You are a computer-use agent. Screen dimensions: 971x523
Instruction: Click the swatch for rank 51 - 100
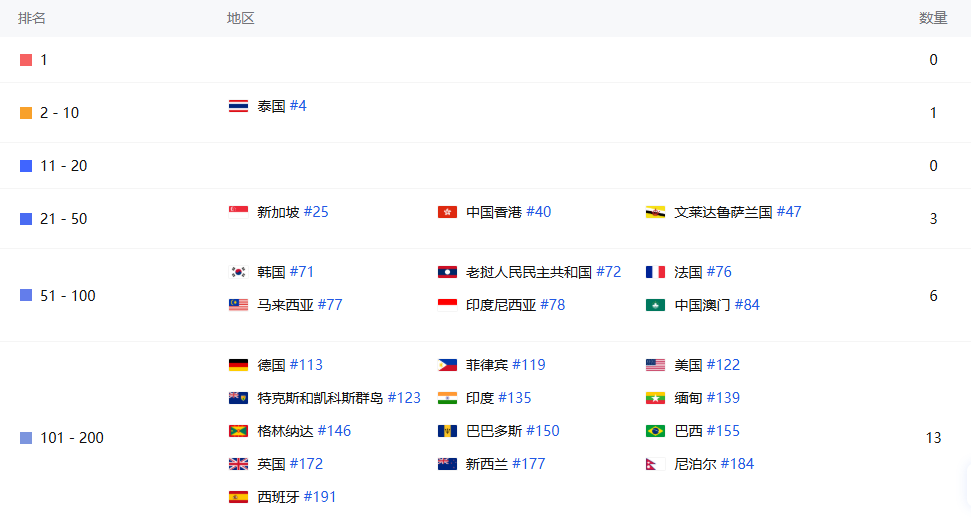coord(26,295)
